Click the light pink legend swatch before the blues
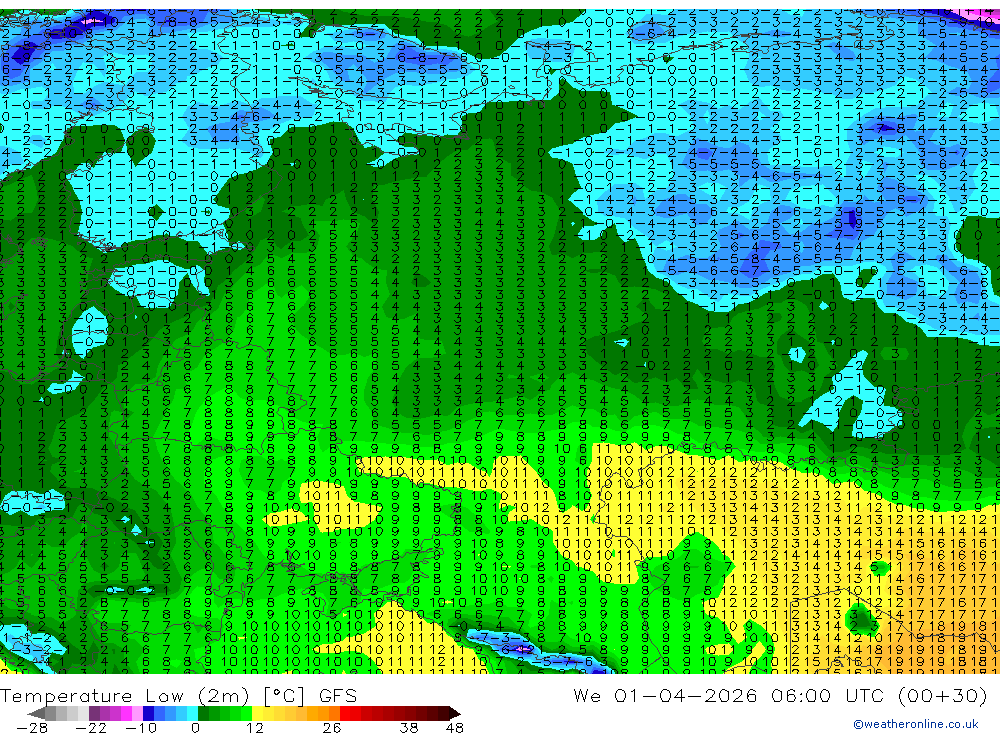1000x733 pixels. (x=137, y=714)
